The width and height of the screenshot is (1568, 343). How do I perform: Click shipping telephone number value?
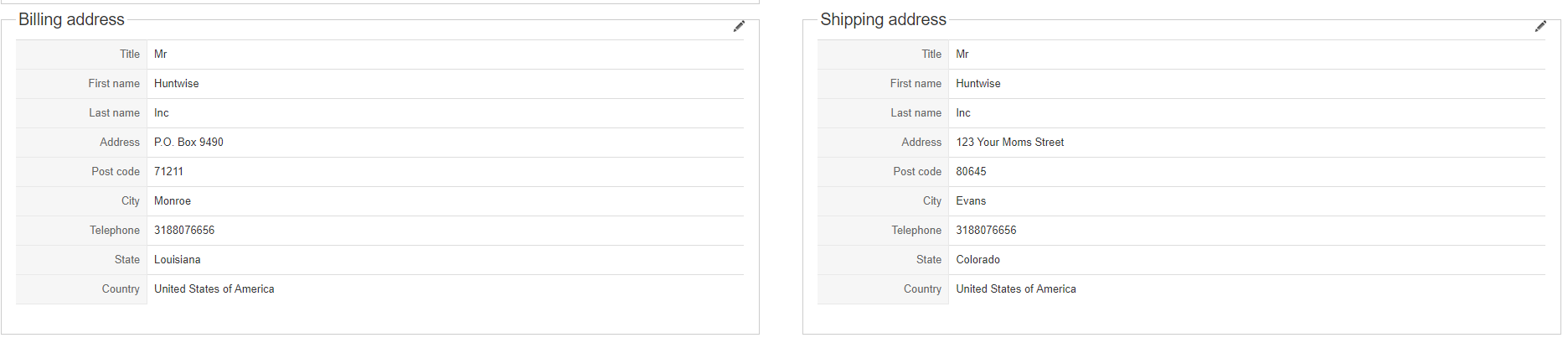[986, 230]
